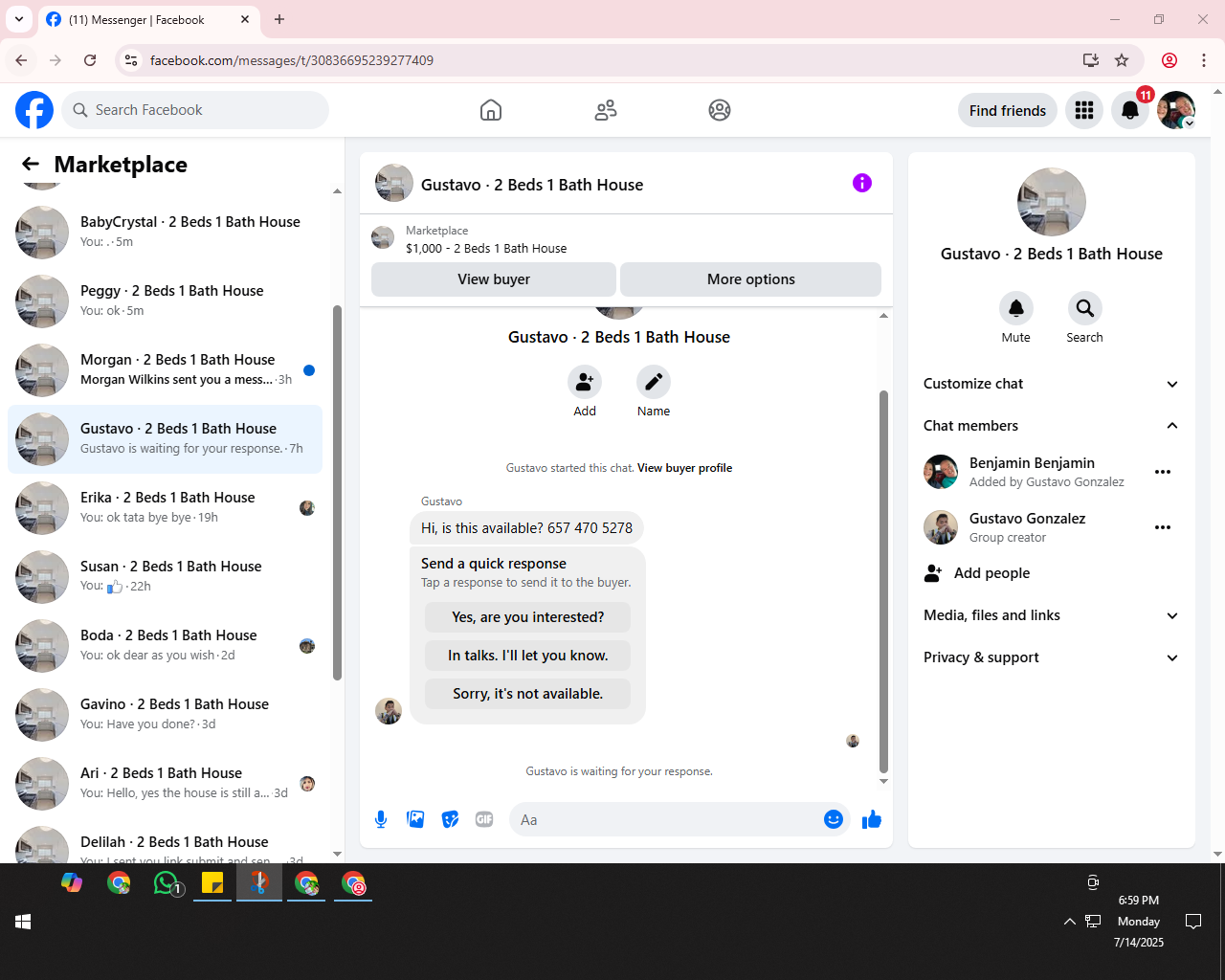This screenshot has height=980, width=1225.
Task: Click the Gustavo chat header avatar
Action: pyautogui.click(x=394, y=184)
